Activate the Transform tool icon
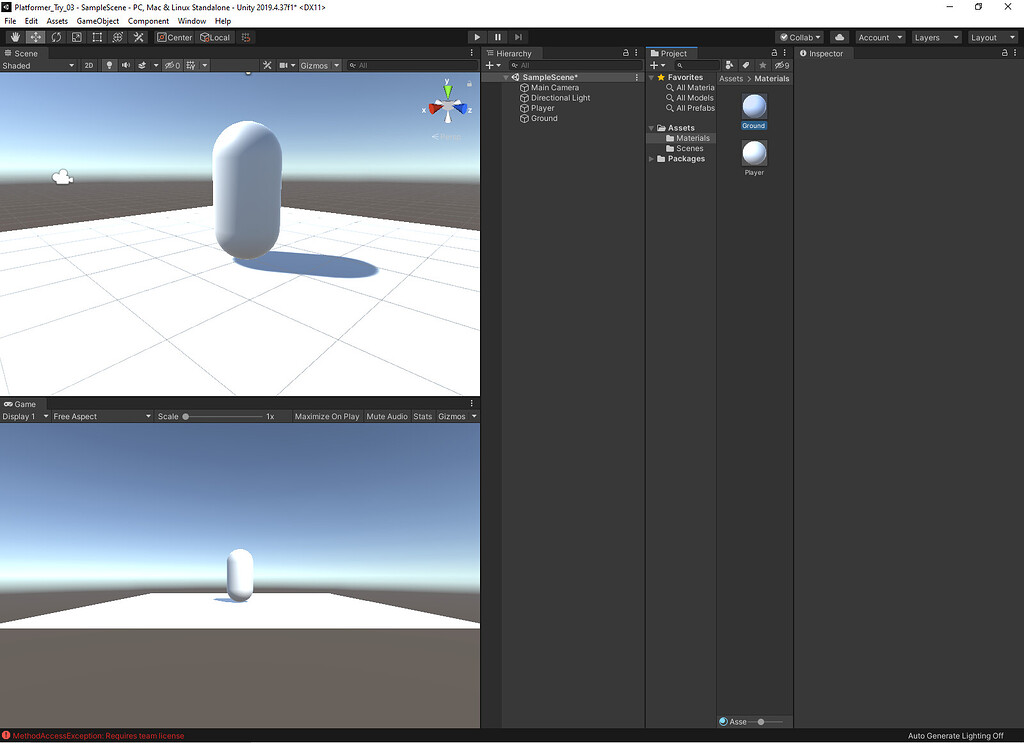 (x=118, y=37)
